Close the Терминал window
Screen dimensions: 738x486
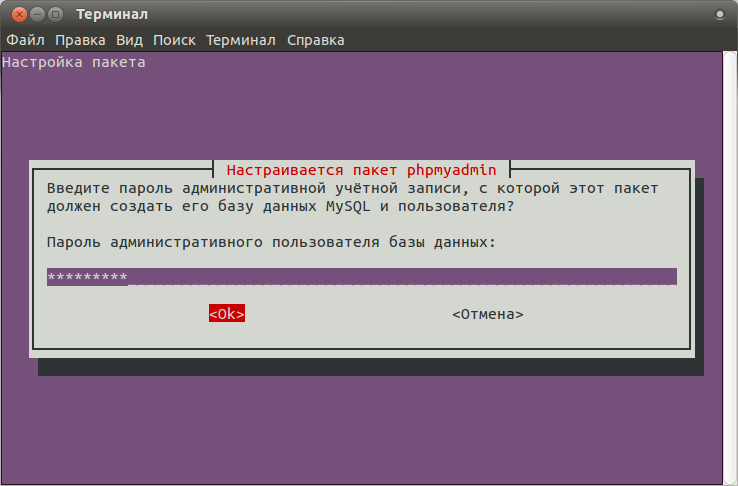[x=19, y=15]
